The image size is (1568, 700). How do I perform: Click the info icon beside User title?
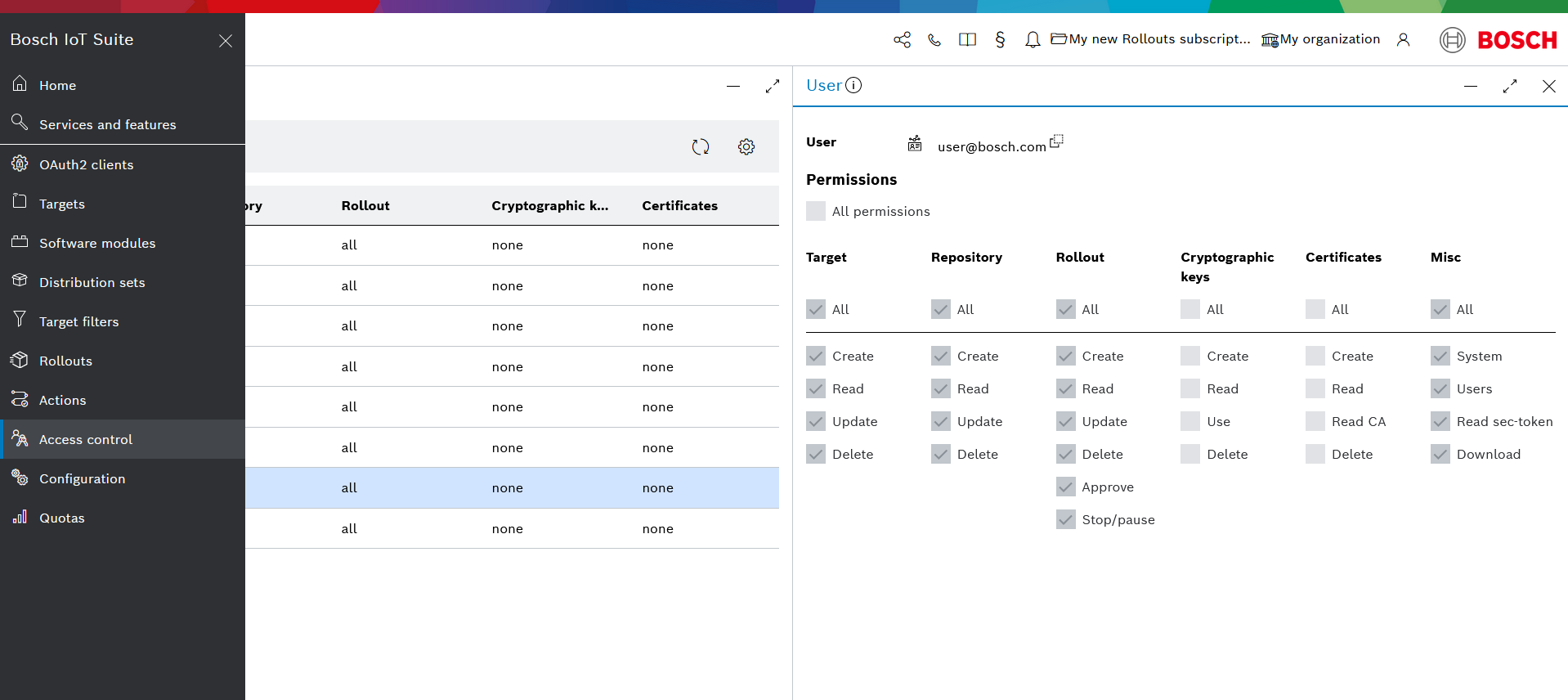[x=853, y=86]
